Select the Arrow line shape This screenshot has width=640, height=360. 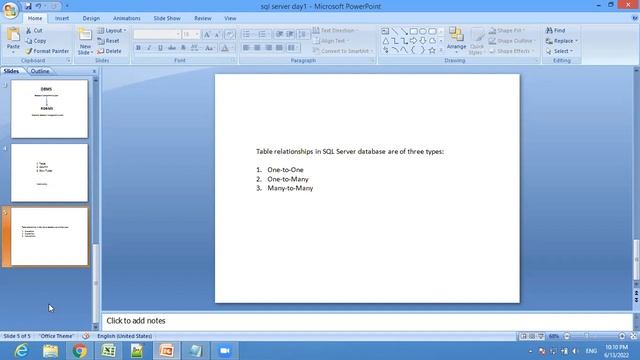click(404, 31)
